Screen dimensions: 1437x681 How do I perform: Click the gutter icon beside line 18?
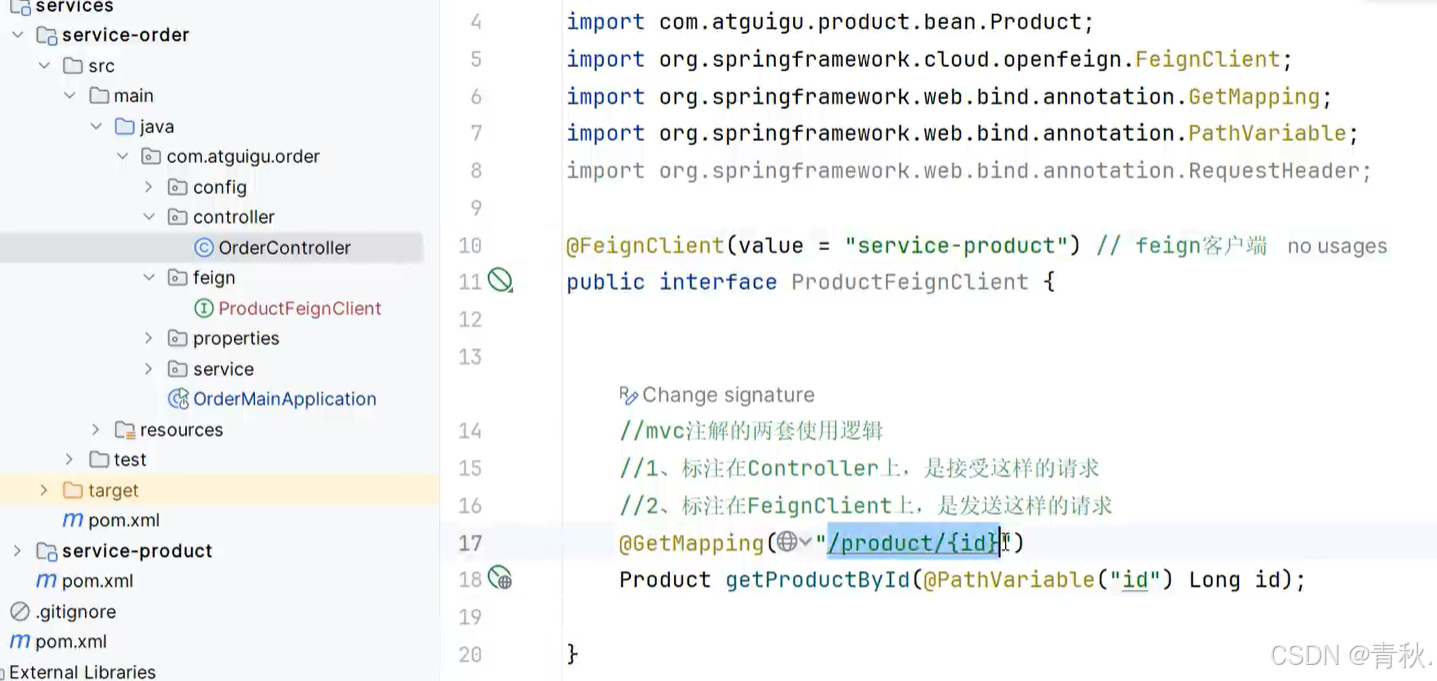click(500, 579)
